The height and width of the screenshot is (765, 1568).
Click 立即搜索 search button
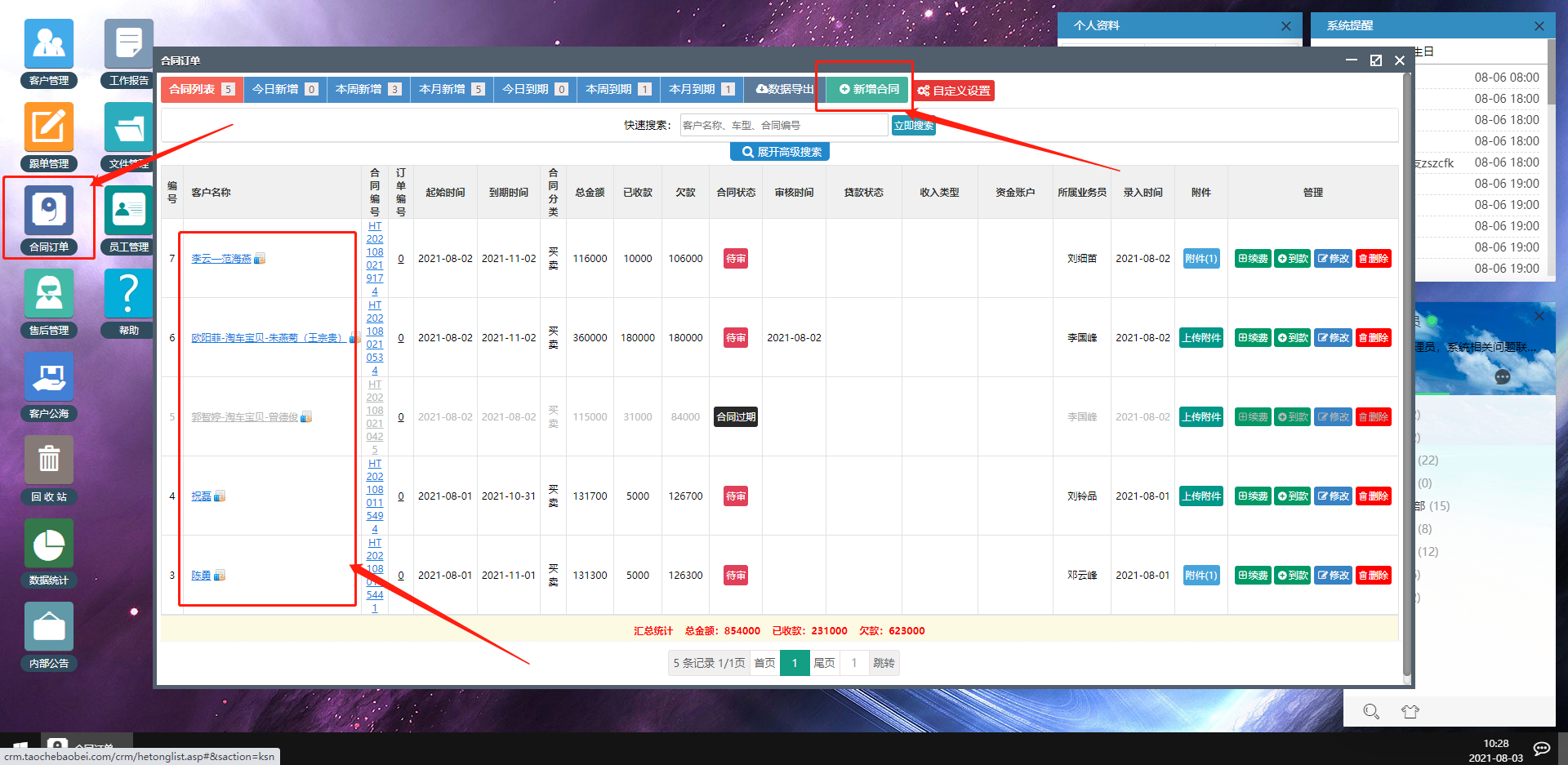[913, 125]
